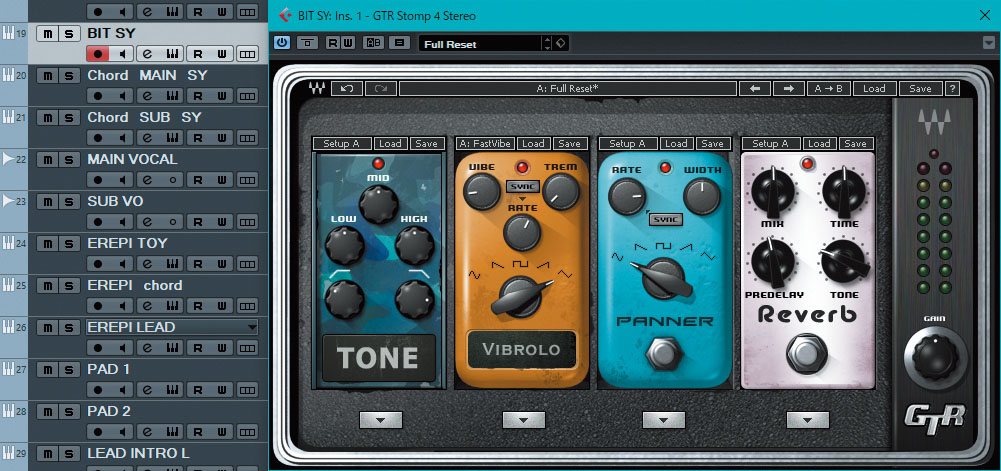The height and width of the screenshot is (471, 1001).
Task: Open the A: Full Reset* preset bar
Action: pos(568,89)
